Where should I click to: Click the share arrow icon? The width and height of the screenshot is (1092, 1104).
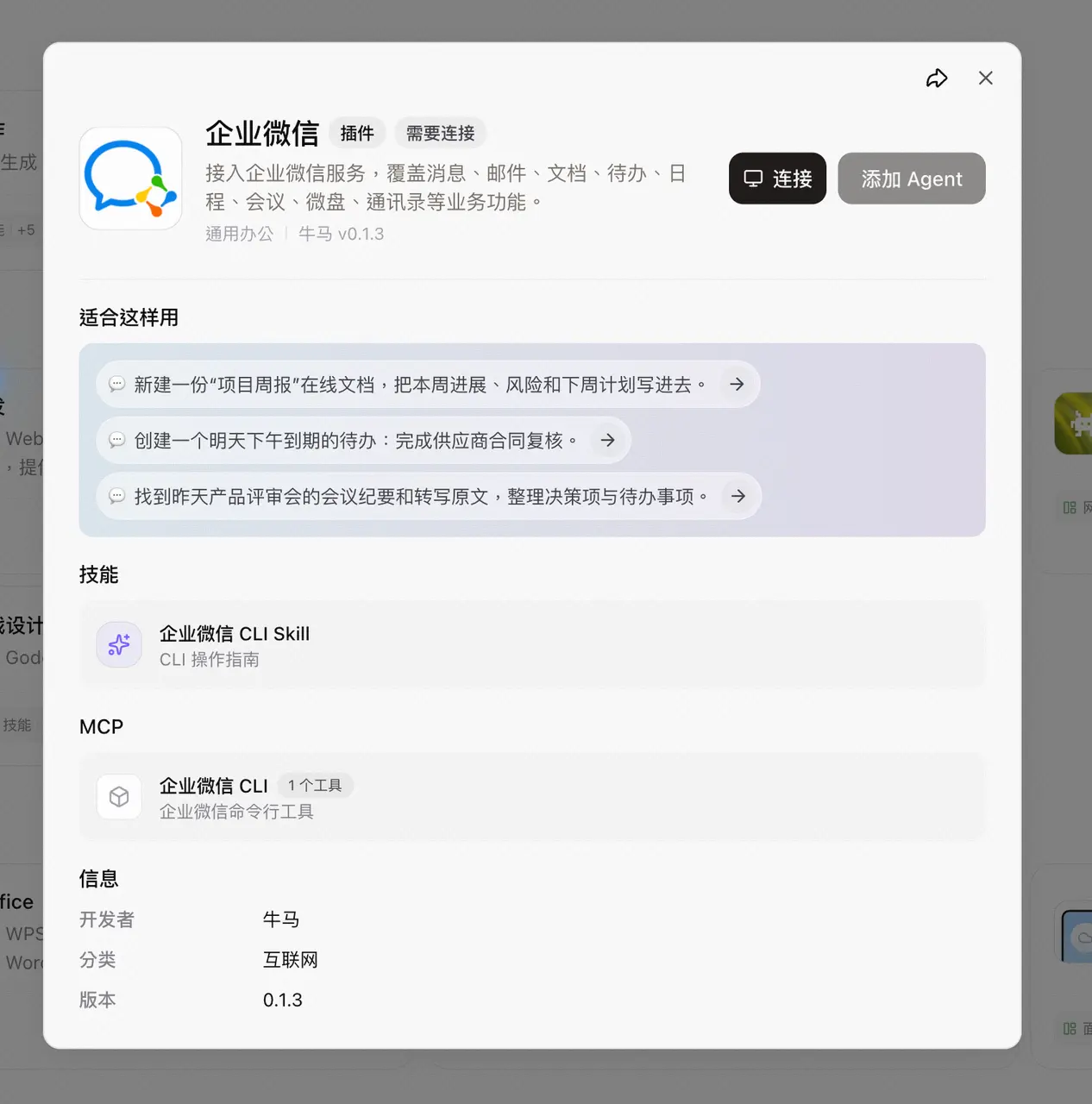click(937, 78)
